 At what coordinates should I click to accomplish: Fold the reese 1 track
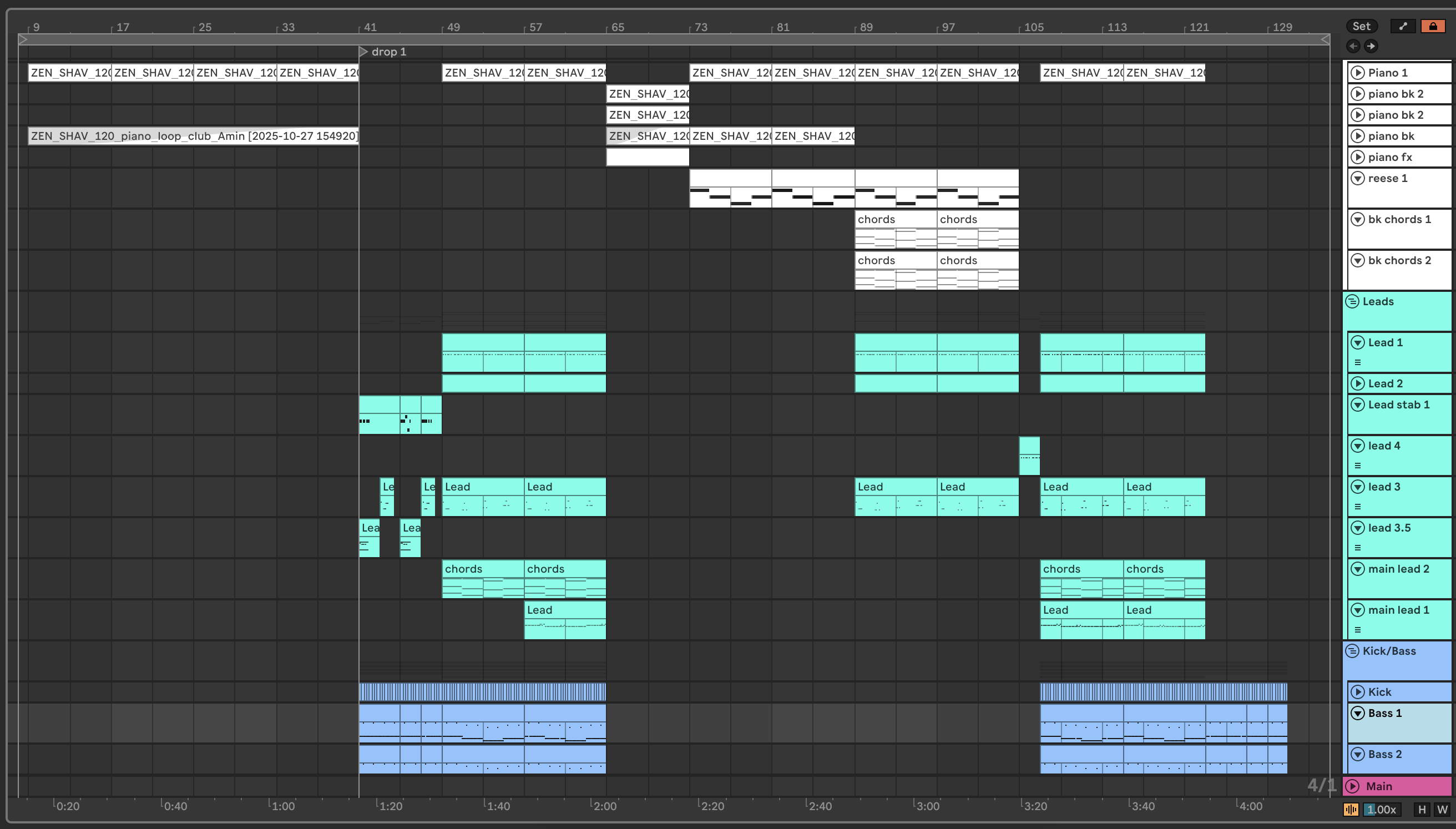[1358, 178]
